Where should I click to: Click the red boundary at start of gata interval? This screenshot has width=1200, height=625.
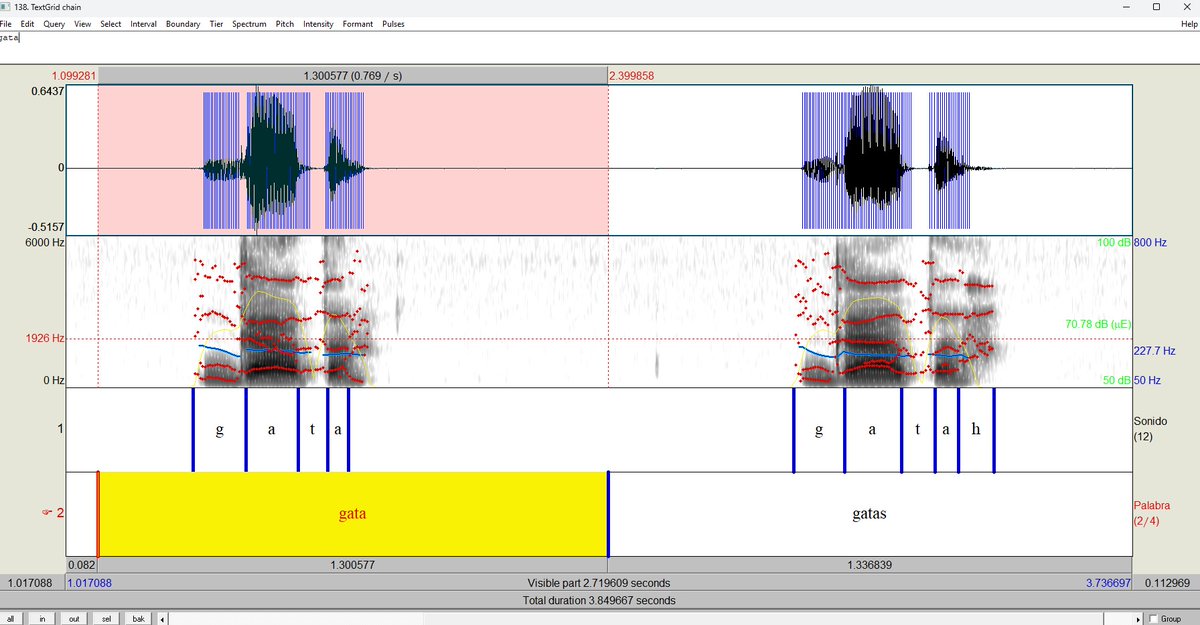tap(98, 514)
